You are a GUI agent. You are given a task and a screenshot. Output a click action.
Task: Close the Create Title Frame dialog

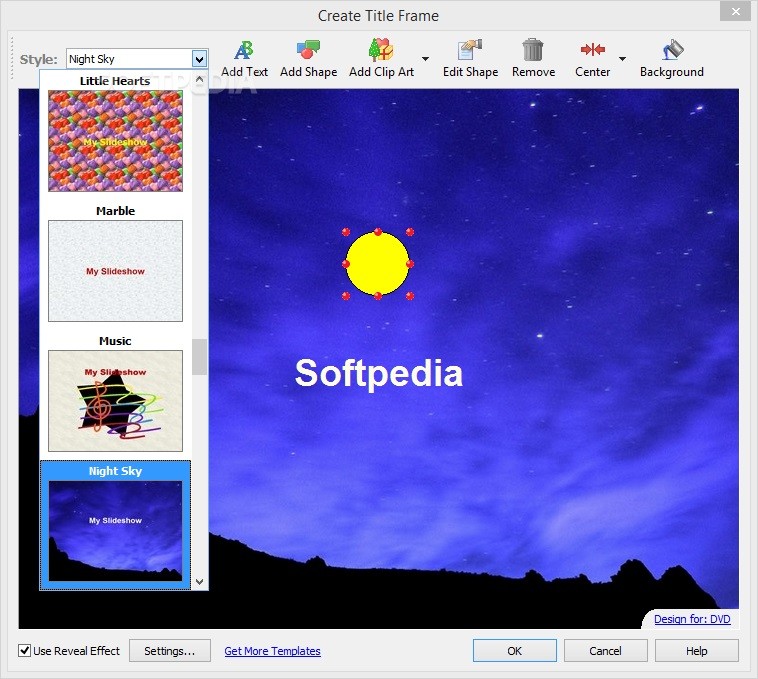[x=735, y=11]
